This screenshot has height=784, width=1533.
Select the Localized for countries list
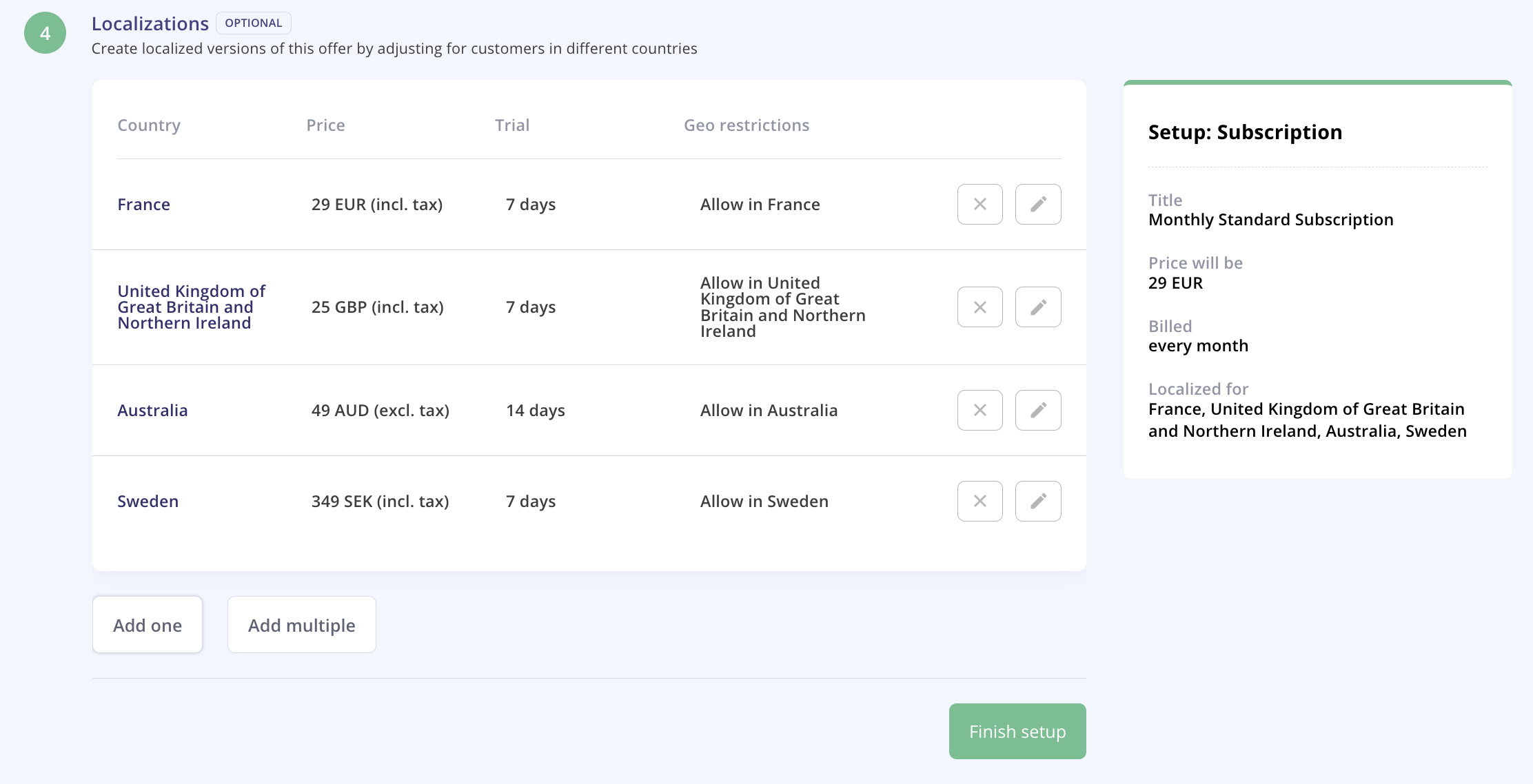click(1308, 420)
